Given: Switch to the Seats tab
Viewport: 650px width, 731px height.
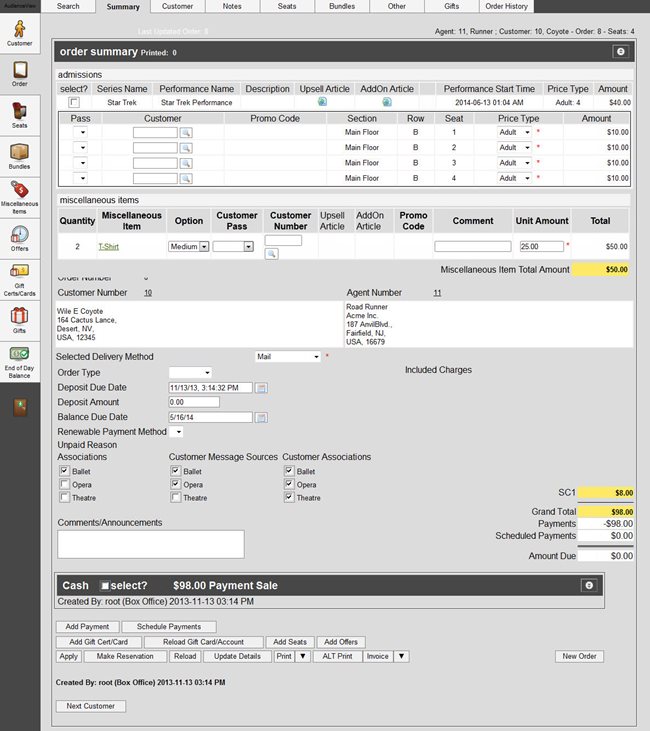Looking at the screenshot, I should click(x=287, y=6).
